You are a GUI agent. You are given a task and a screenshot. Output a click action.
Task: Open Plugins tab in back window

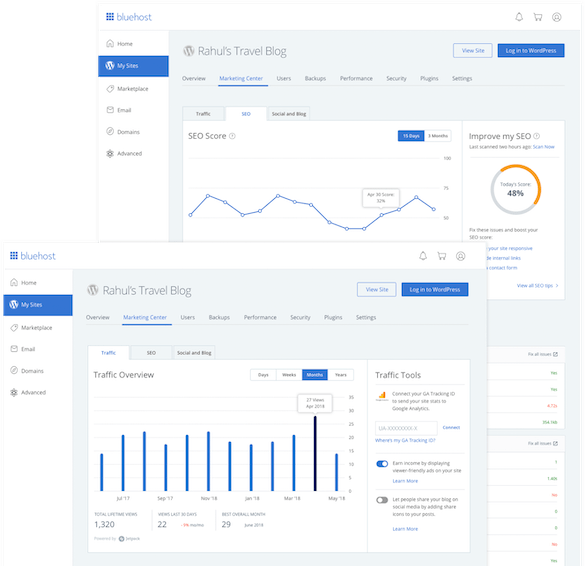[429, 78]
